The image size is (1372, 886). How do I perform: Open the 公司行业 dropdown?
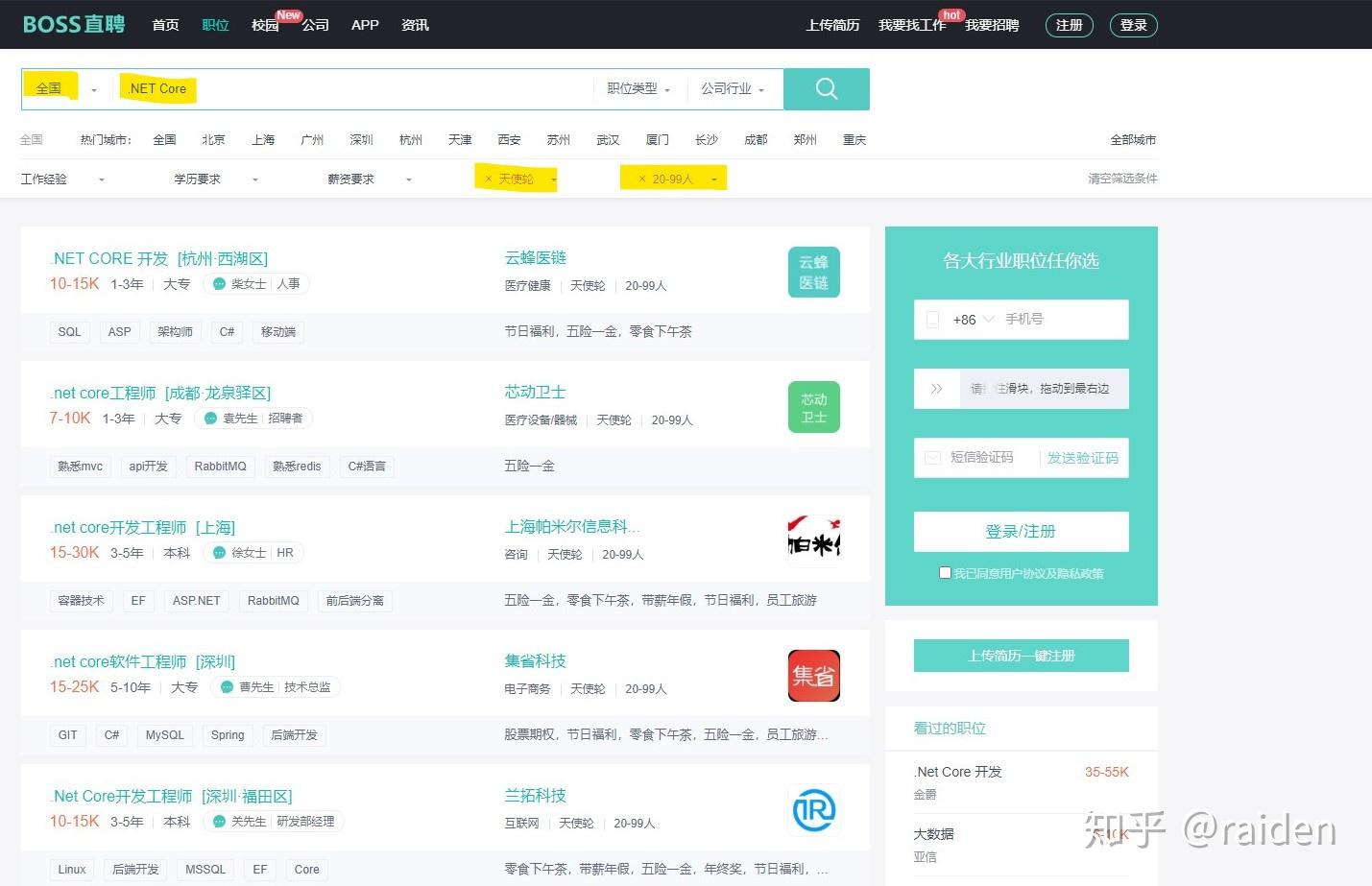pos(733,88)
